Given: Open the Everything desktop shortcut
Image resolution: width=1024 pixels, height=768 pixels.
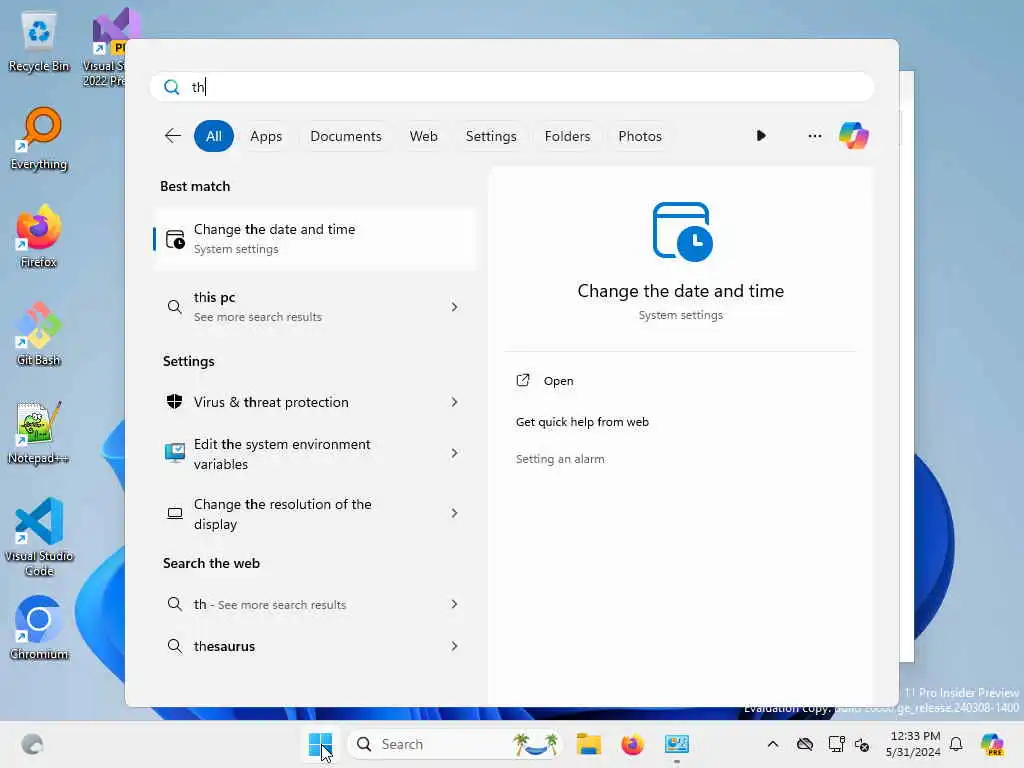Looking at the screenshot, I should pos(39,139).
